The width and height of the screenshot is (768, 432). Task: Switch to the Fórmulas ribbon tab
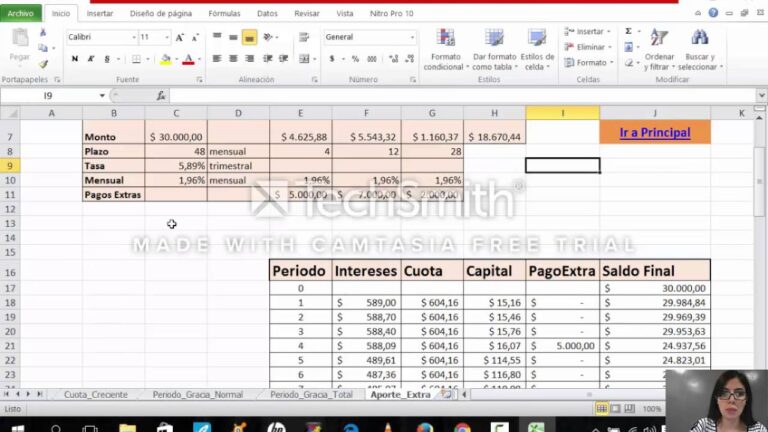click(224, 14)
